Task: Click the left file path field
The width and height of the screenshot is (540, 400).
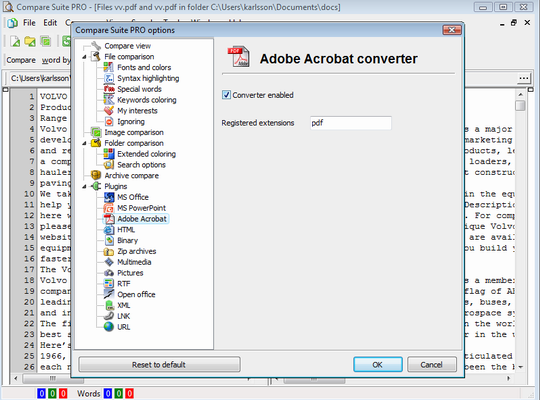Action: [40, 79]
